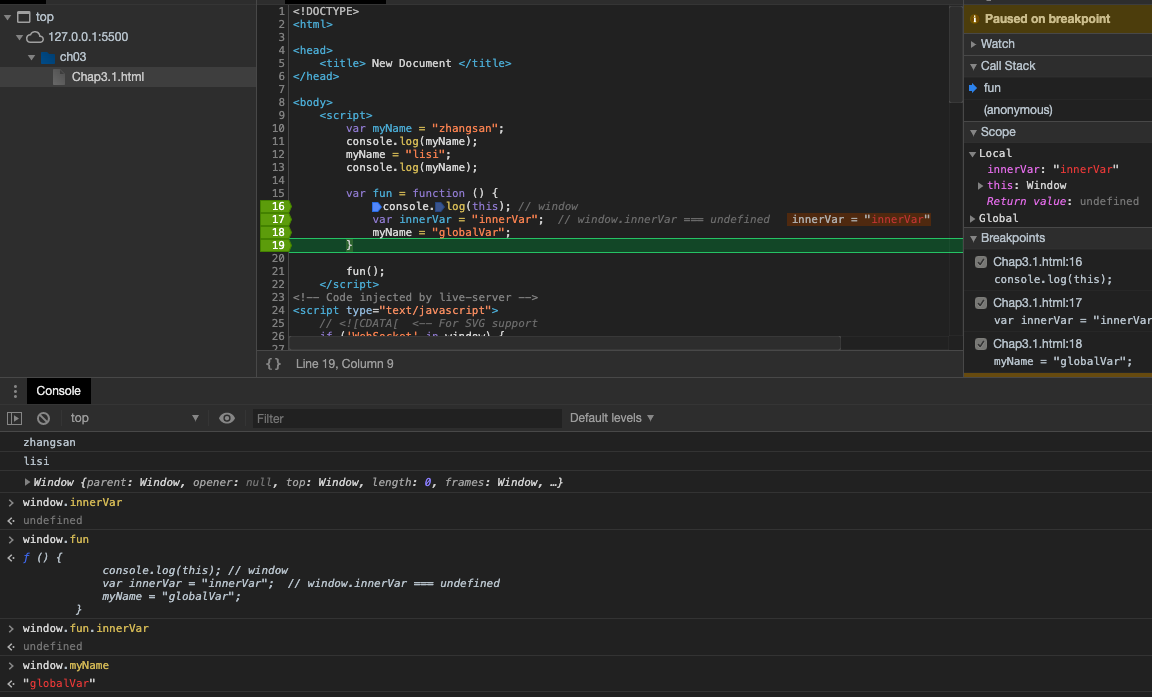Click the line 17 breakpoint marker in gutter
The image size is (1152, 697).
pos(275,219)
